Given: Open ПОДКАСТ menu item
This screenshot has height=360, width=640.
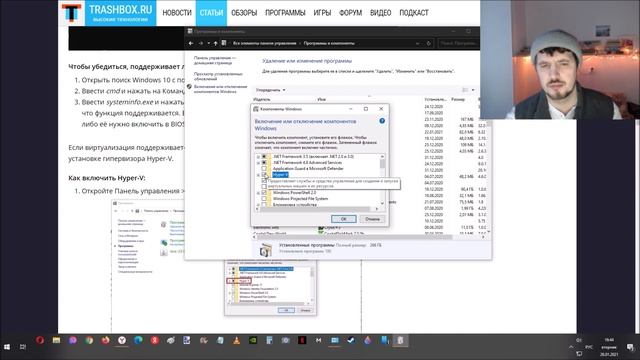Looking at the screenshot, I should [x=413, y=13].
